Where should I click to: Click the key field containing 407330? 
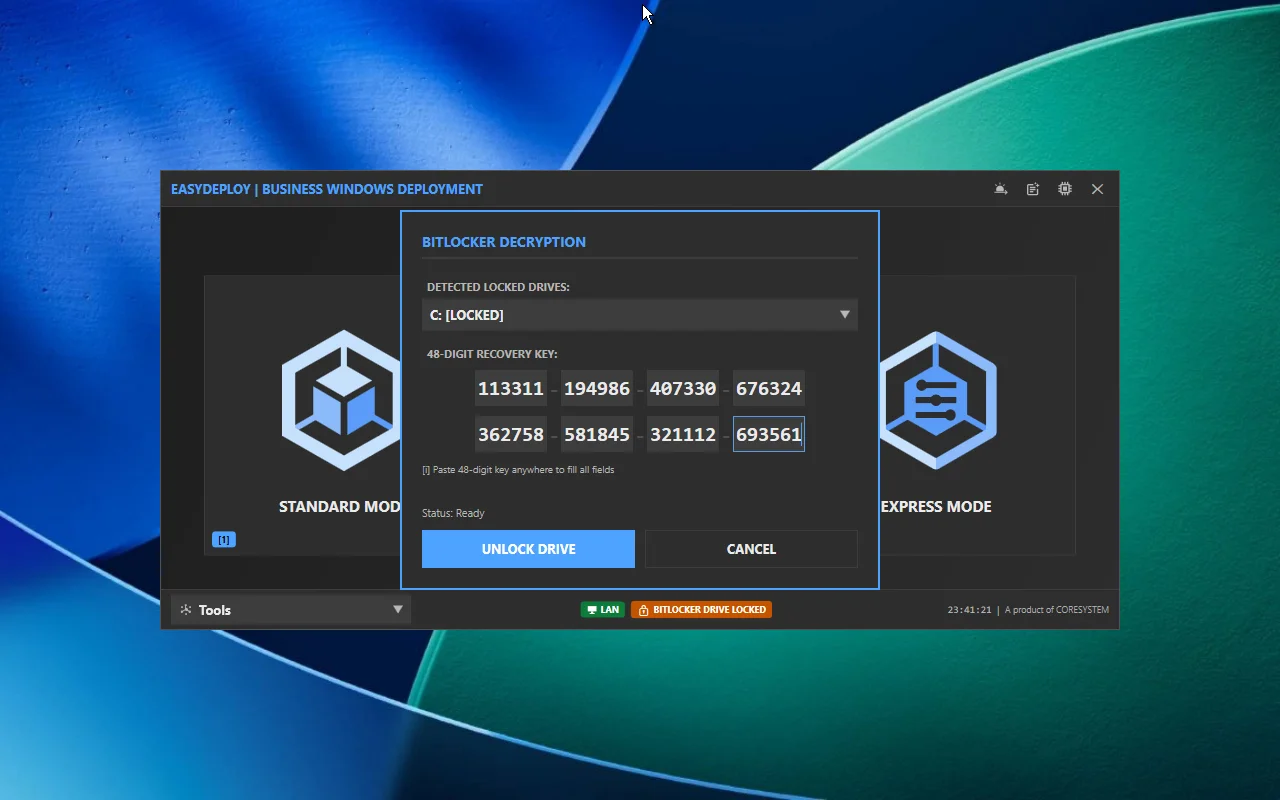click(683, 389)
